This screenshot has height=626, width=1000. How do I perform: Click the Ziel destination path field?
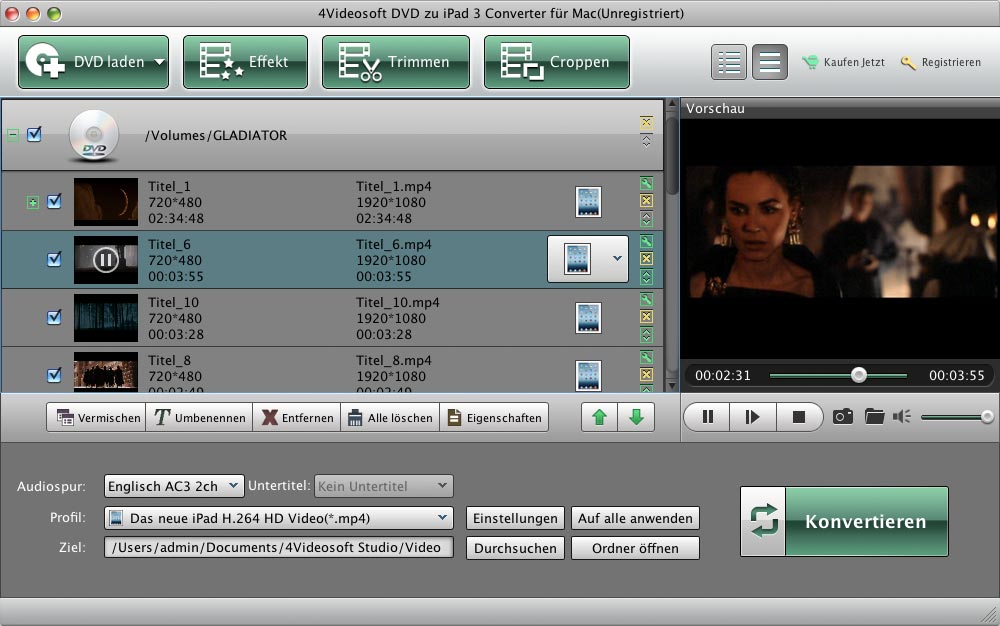click(279, 547)
